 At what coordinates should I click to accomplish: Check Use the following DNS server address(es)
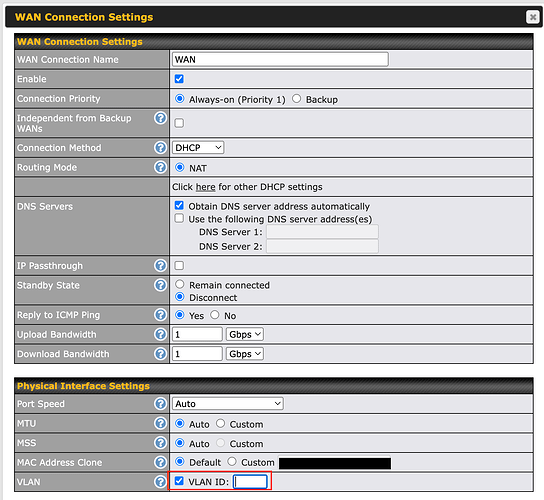pyautogui.click(x=179, y=218)
